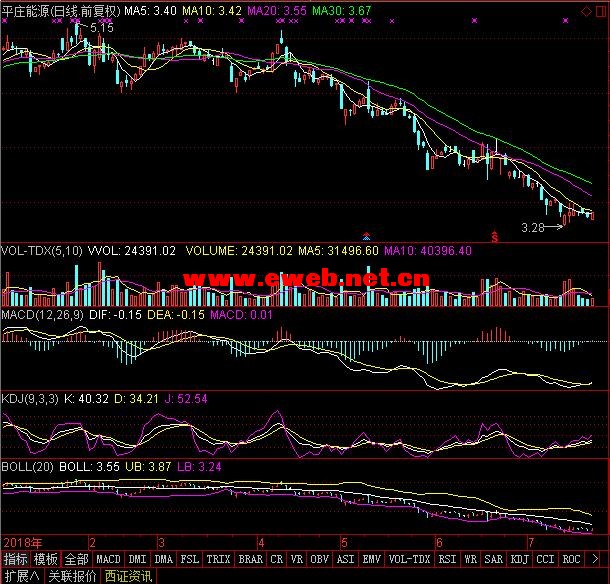The image size is (610, 584).
Task: Click the DIF: -0.15 value
Action: [115, 315]
